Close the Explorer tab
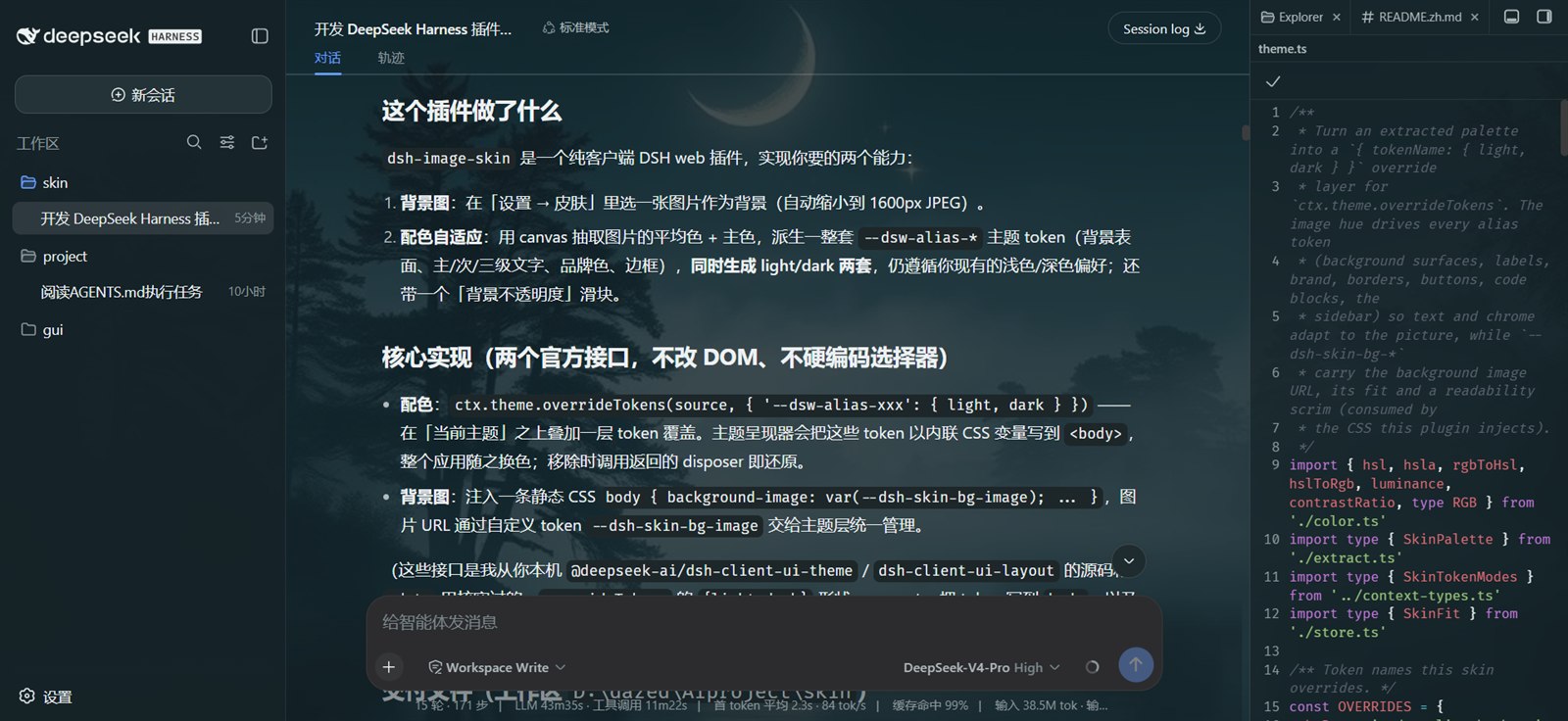Image resolution: width=1568 pixels, height=721 pixels. 1336,17
